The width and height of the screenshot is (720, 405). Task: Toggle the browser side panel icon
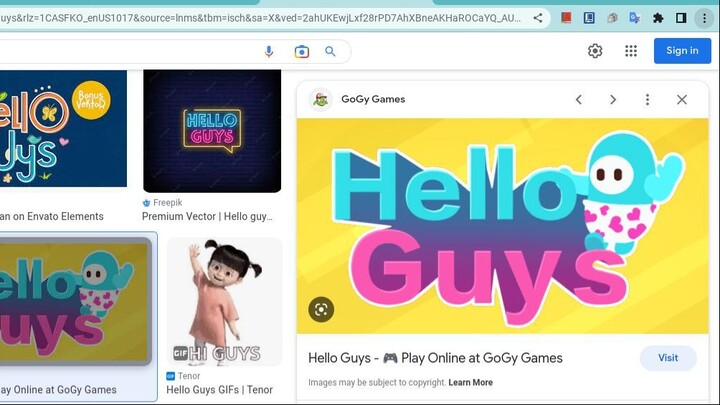(681, 18)
